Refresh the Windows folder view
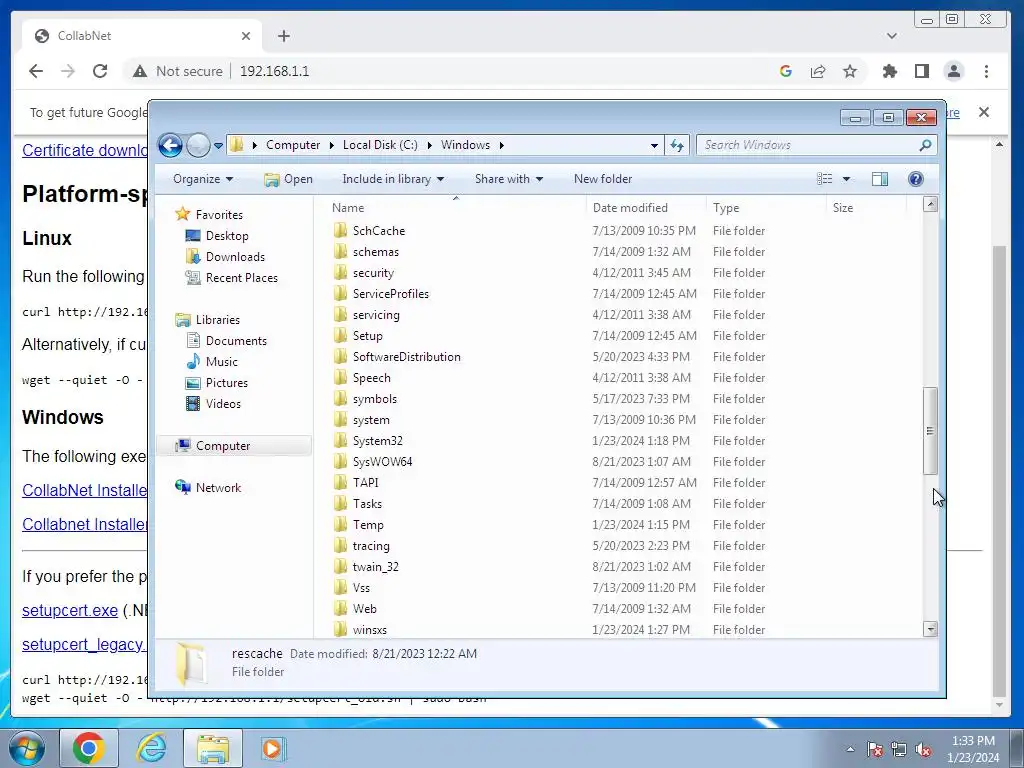Viewport: 1024px width, 768px height. click(x=677, y=145)
